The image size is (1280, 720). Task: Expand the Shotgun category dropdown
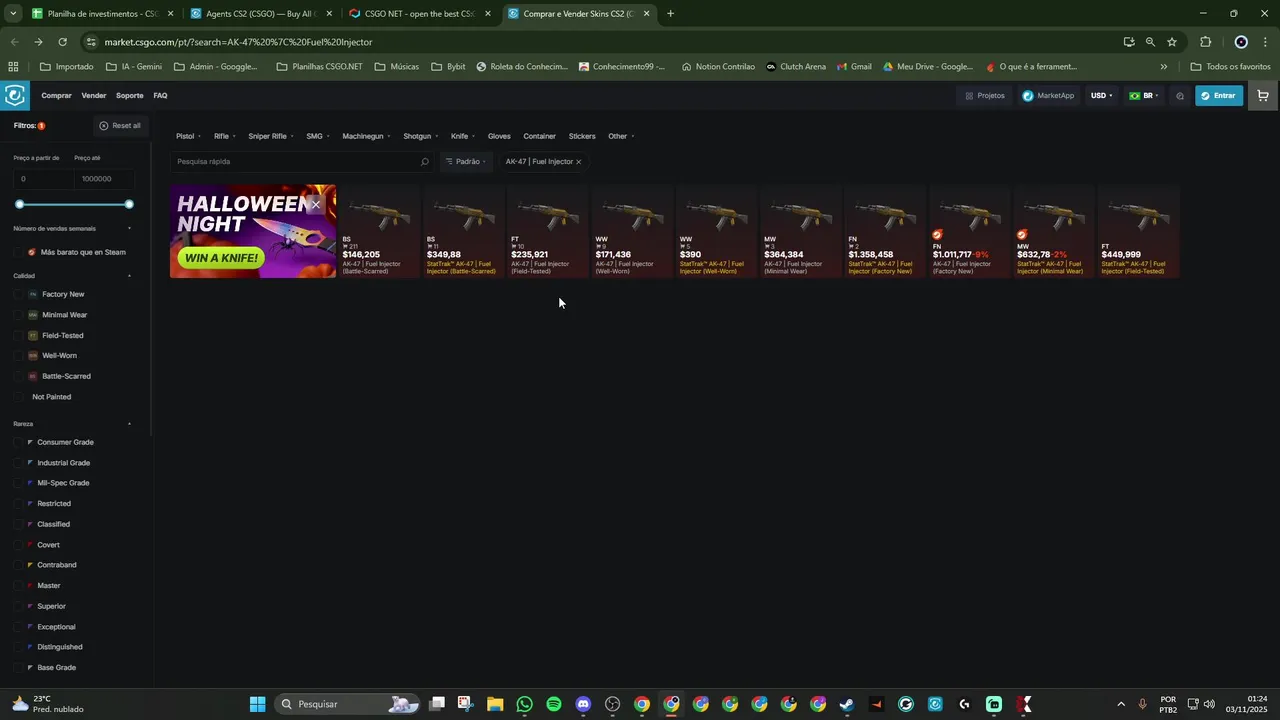coord(420,136)
